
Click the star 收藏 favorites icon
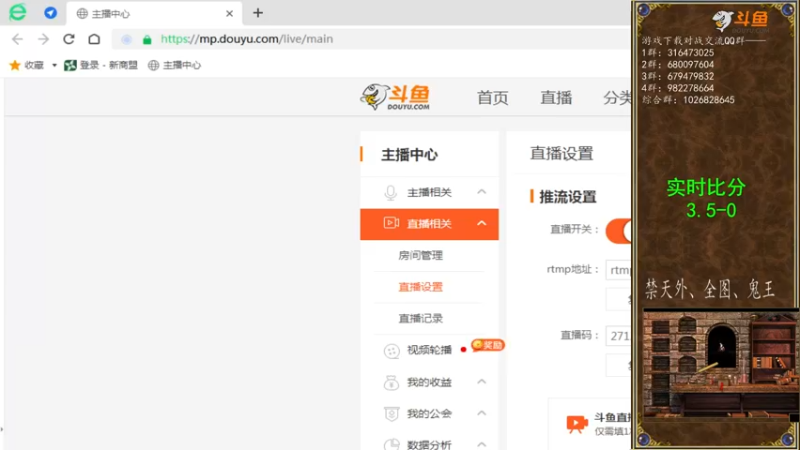pos(15,65)
